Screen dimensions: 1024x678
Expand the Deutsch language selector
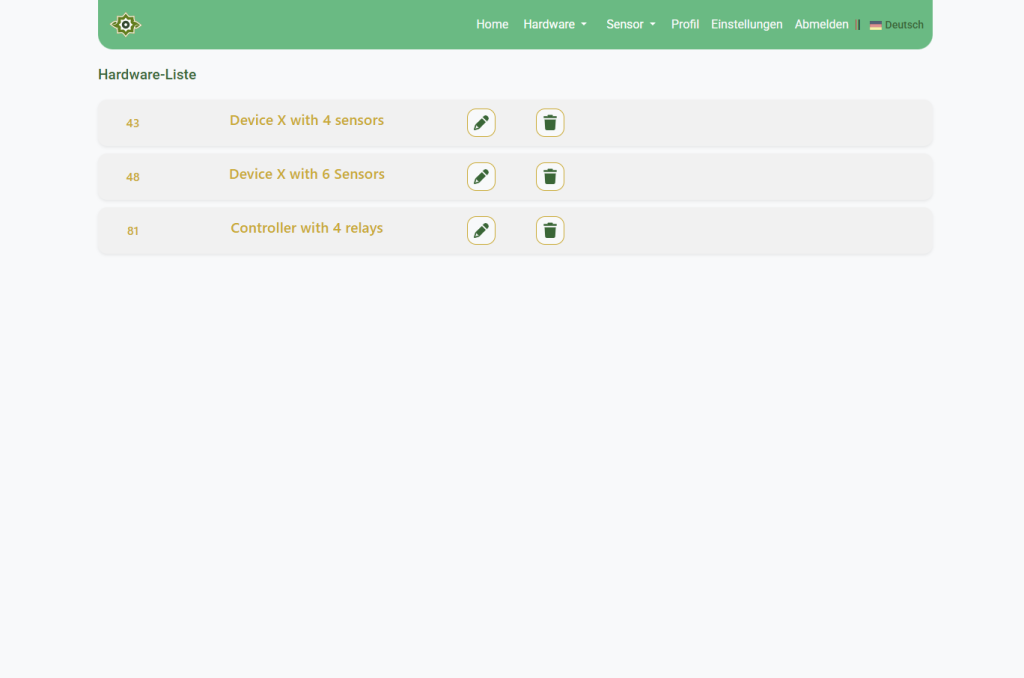click(x=897, y=25)
